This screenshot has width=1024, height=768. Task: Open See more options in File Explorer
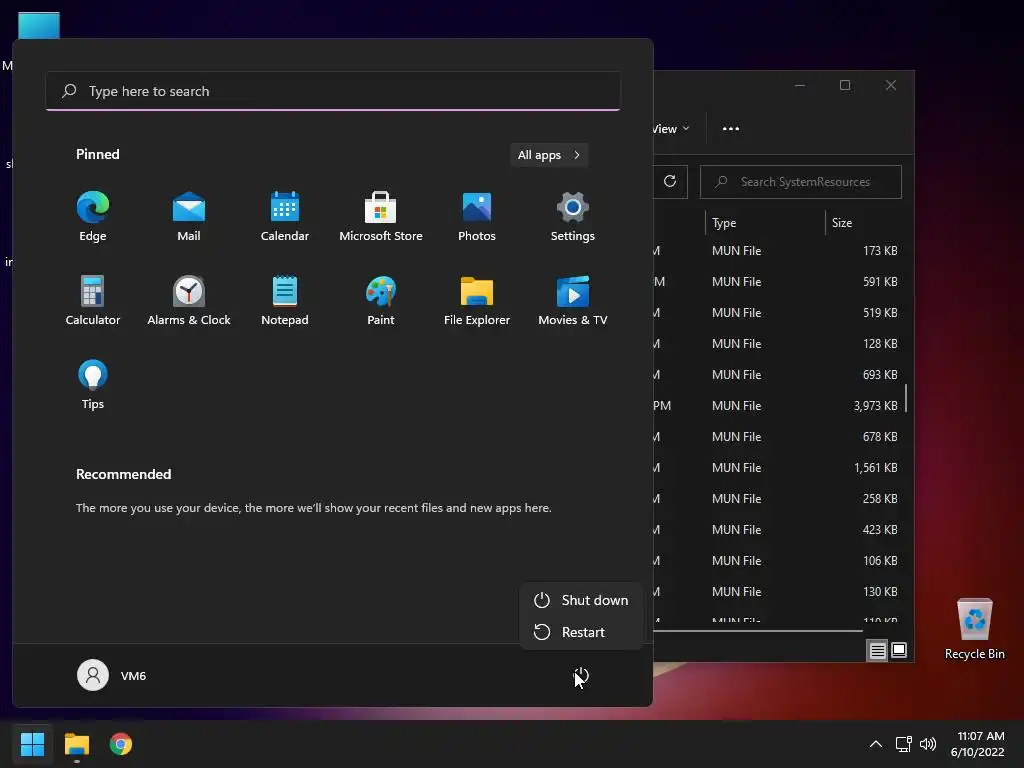(731, 129)
